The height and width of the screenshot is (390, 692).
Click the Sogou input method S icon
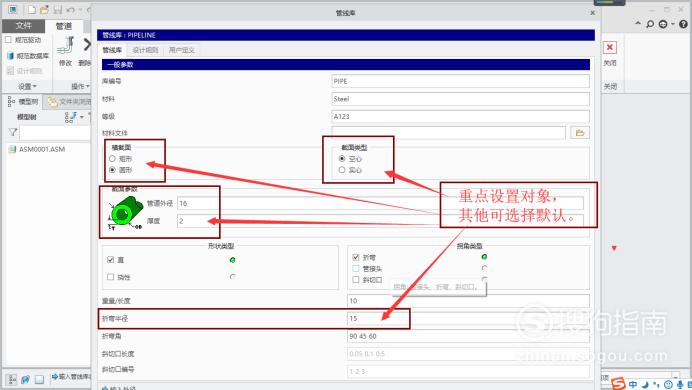[618, 383]
